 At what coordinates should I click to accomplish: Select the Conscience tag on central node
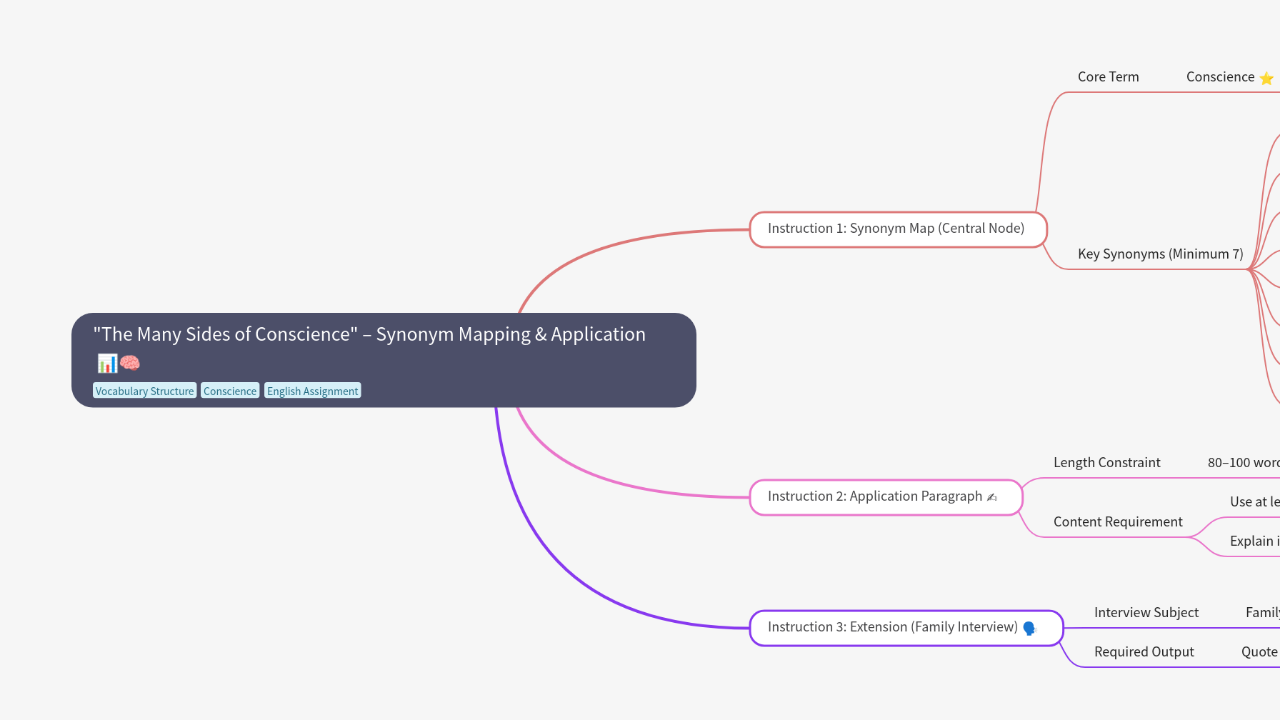pyautogui.click(x=230, y=391)
